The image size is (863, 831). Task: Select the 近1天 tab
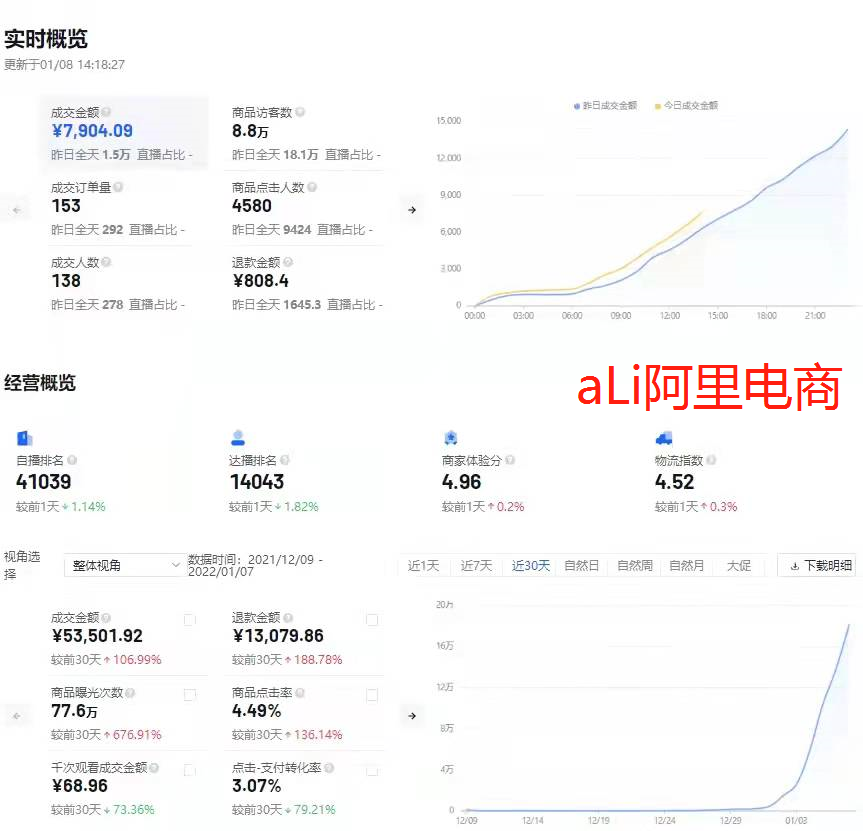click(x=423, y=565)
